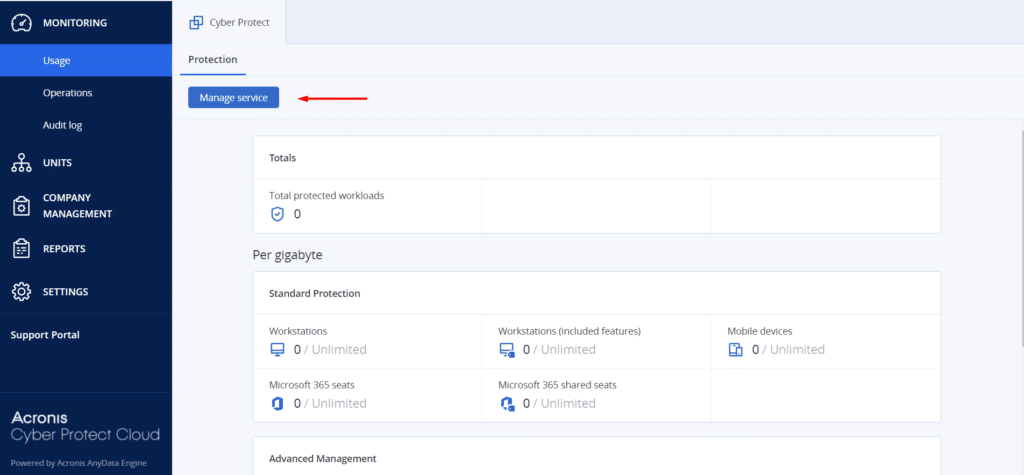Click the Workstations 0 / Unlimited value
This screenshot has height=475, width=1024.
pyautogui.click(x=330, y=350)
